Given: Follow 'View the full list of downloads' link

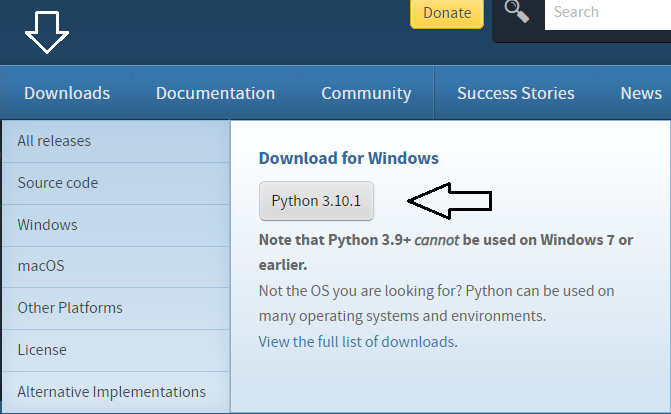Looking at the screenshot, I should pyautogui.click(x=357, y=341).
